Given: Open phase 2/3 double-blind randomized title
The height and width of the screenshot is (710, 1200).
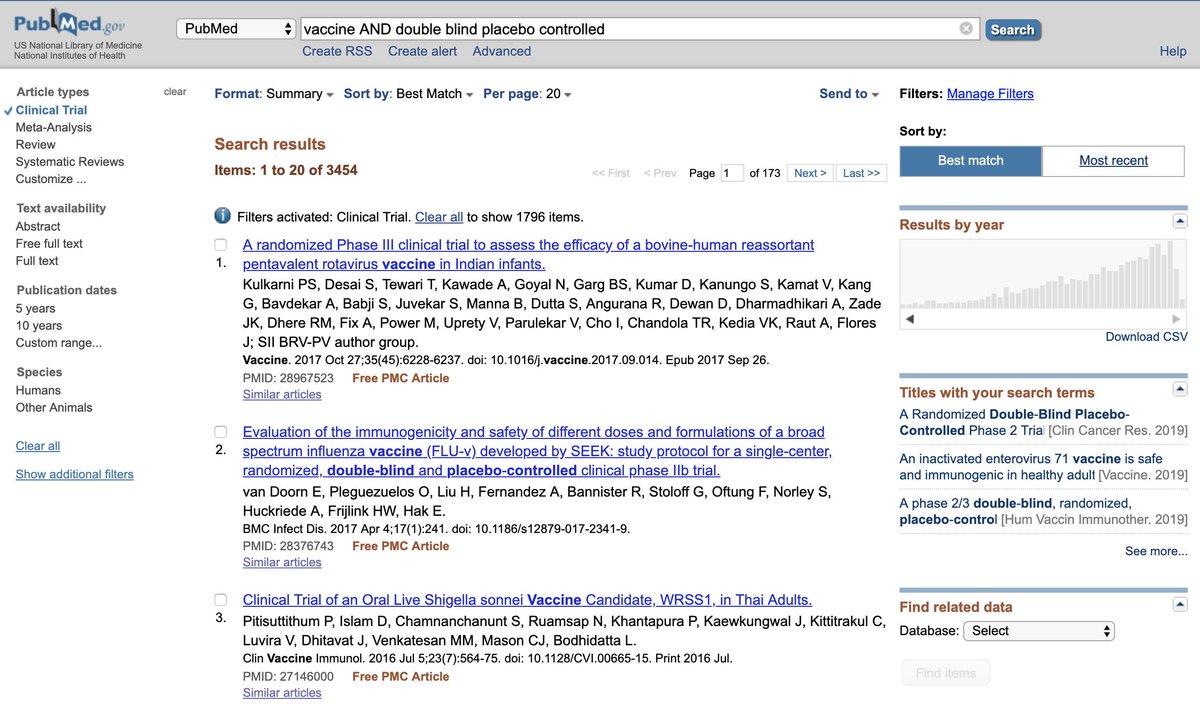Looking at the screenshot, I should pos(1015,511).
